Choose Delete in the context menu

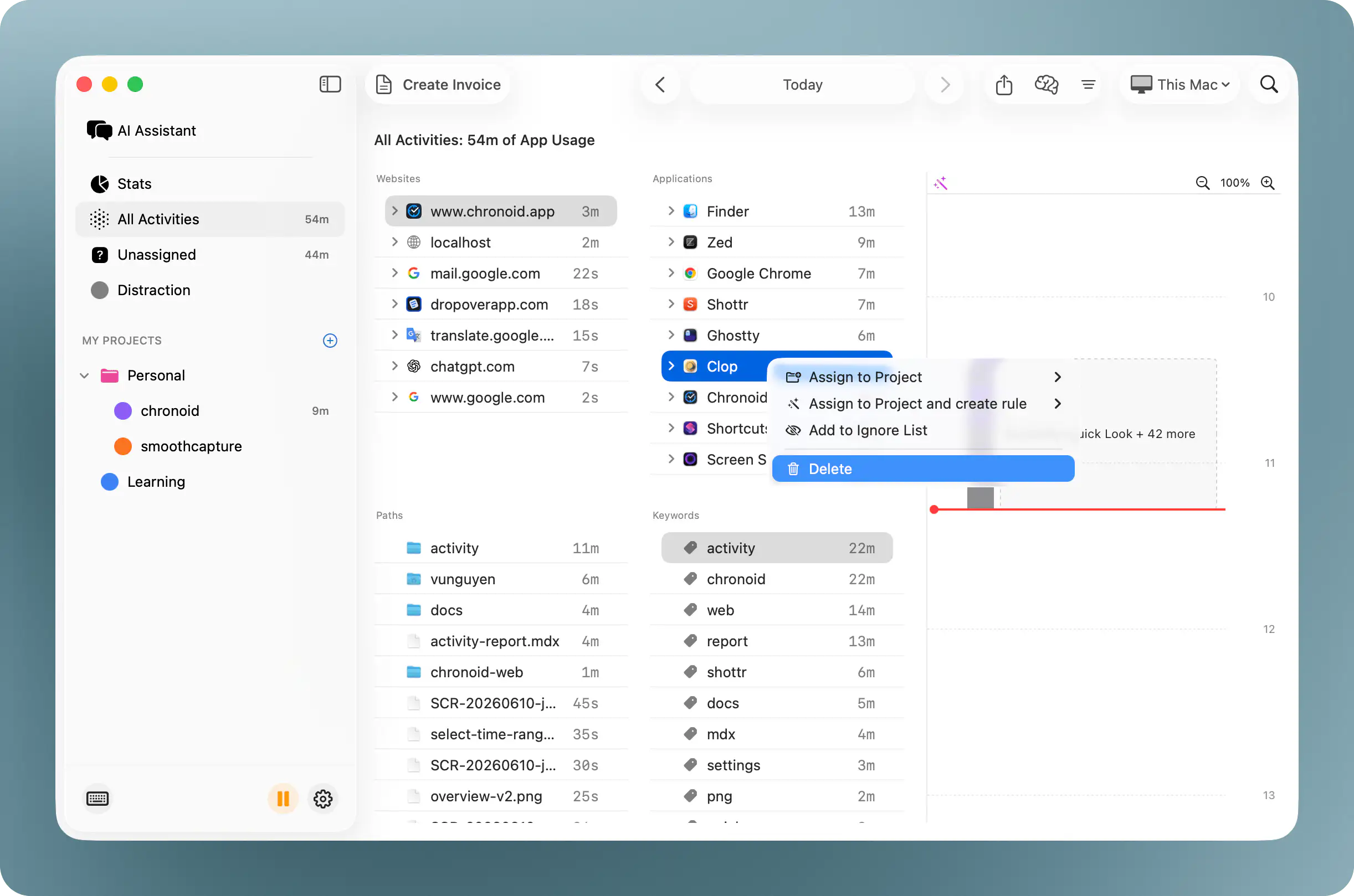click(923, 469)
